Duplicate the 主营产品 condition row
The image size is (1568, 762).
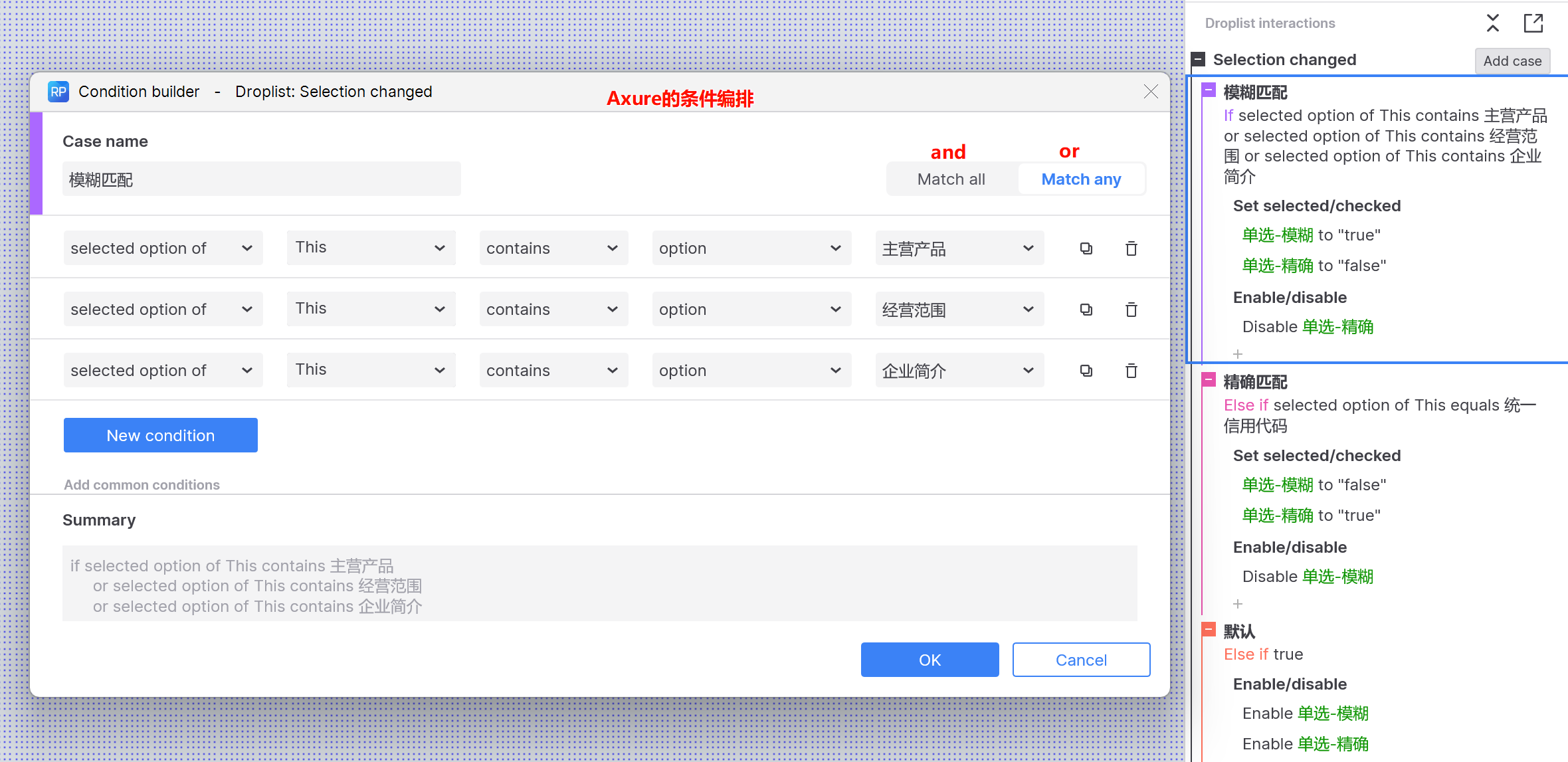1086,248
